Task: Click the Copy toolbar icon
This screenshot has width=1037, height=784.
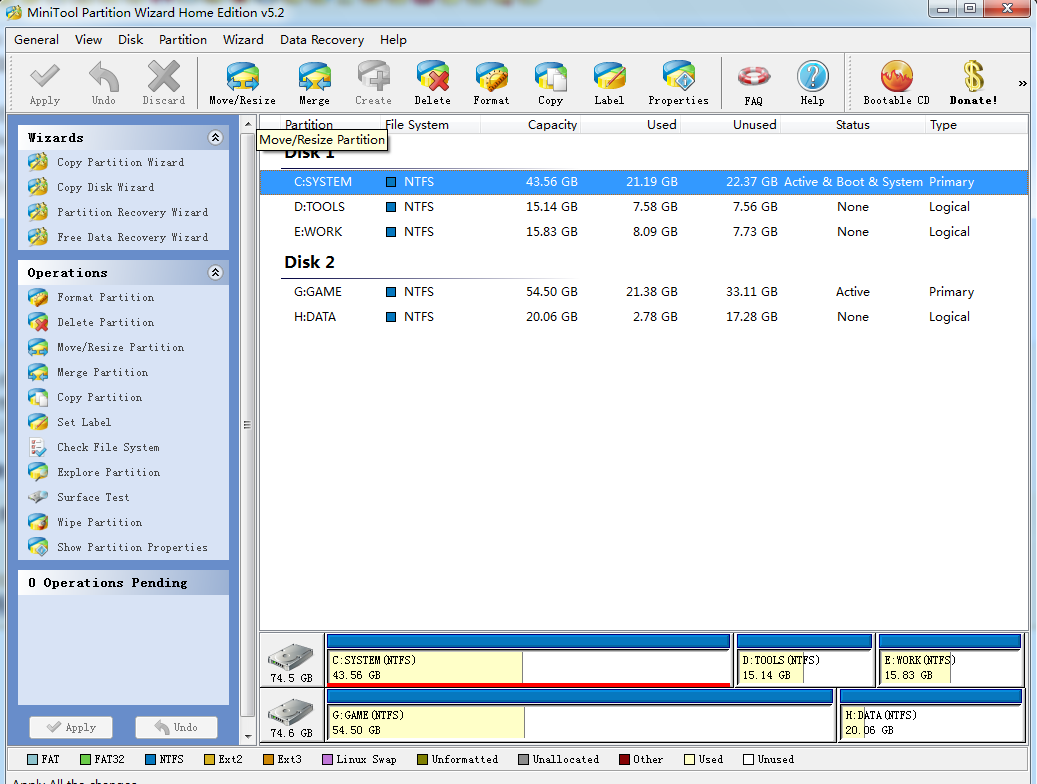Action: 550,77
